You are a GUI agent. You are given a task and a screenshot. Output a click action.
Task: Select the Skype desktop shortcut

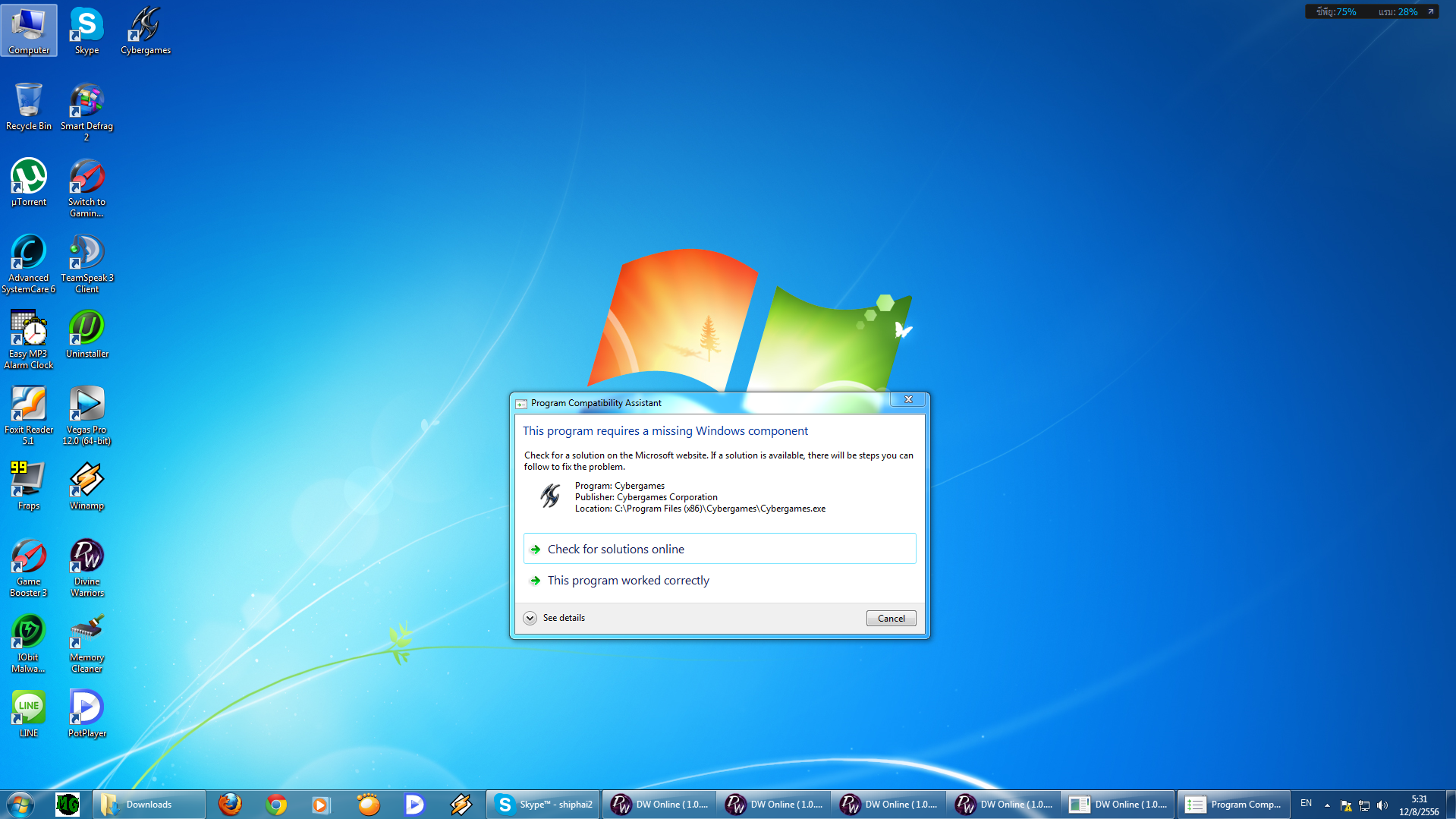tap(86, 30)
